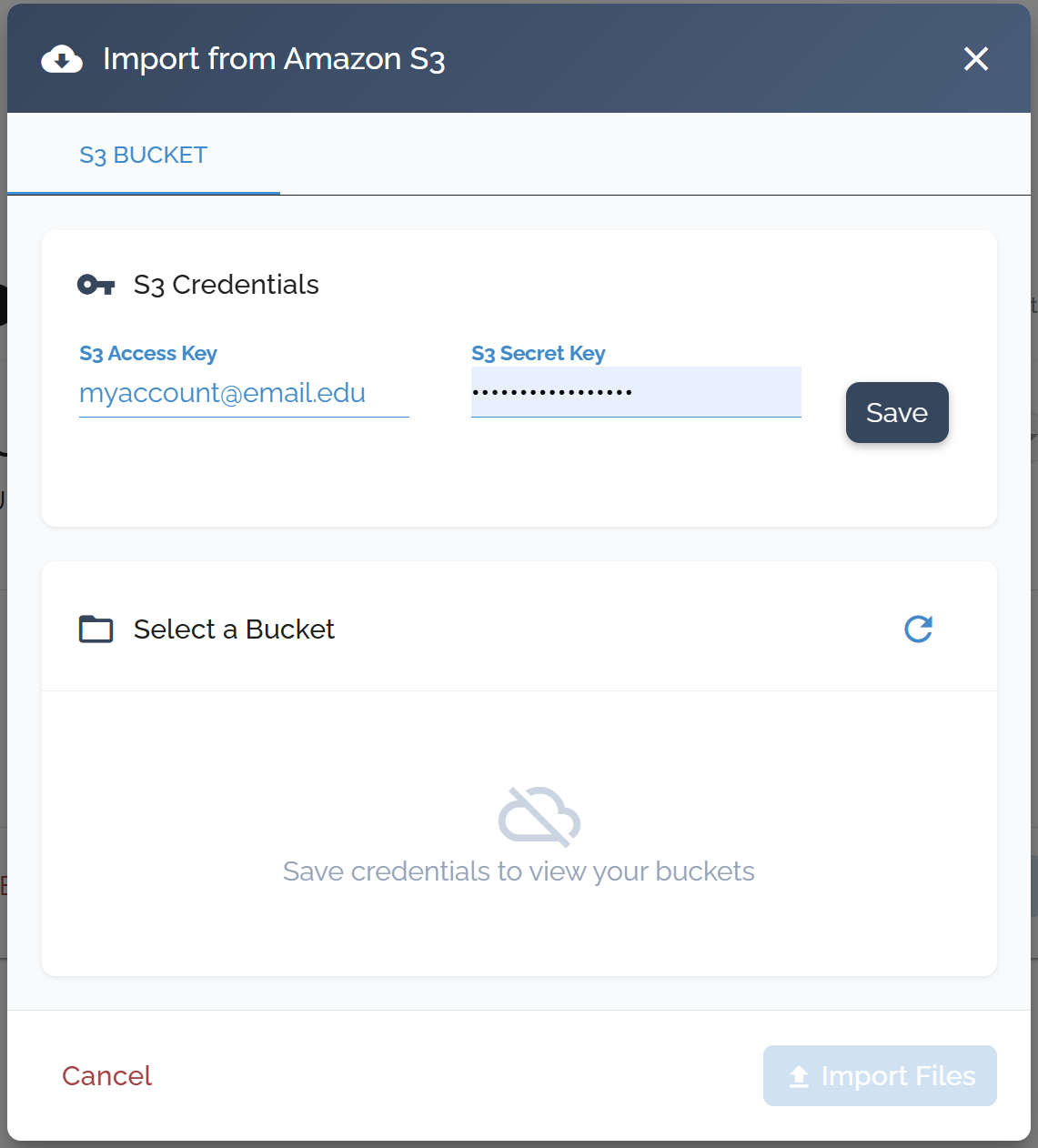Click the Select a Bucket heading
This screenshot has height=1148, width=1038.
pyautogui.click(x=234, y=629)
